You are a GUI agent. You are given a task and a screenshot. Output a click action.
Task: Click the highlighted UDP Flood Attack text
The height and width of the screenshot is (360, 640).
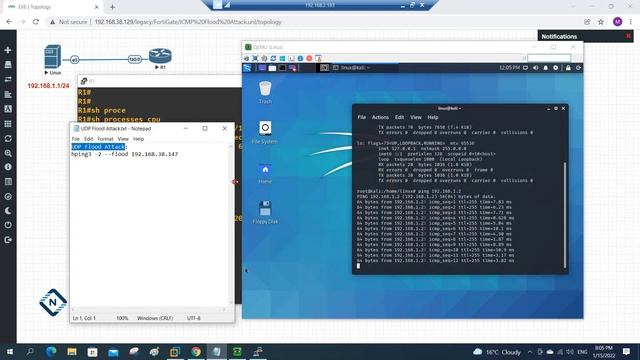click(x=98, y=147)
